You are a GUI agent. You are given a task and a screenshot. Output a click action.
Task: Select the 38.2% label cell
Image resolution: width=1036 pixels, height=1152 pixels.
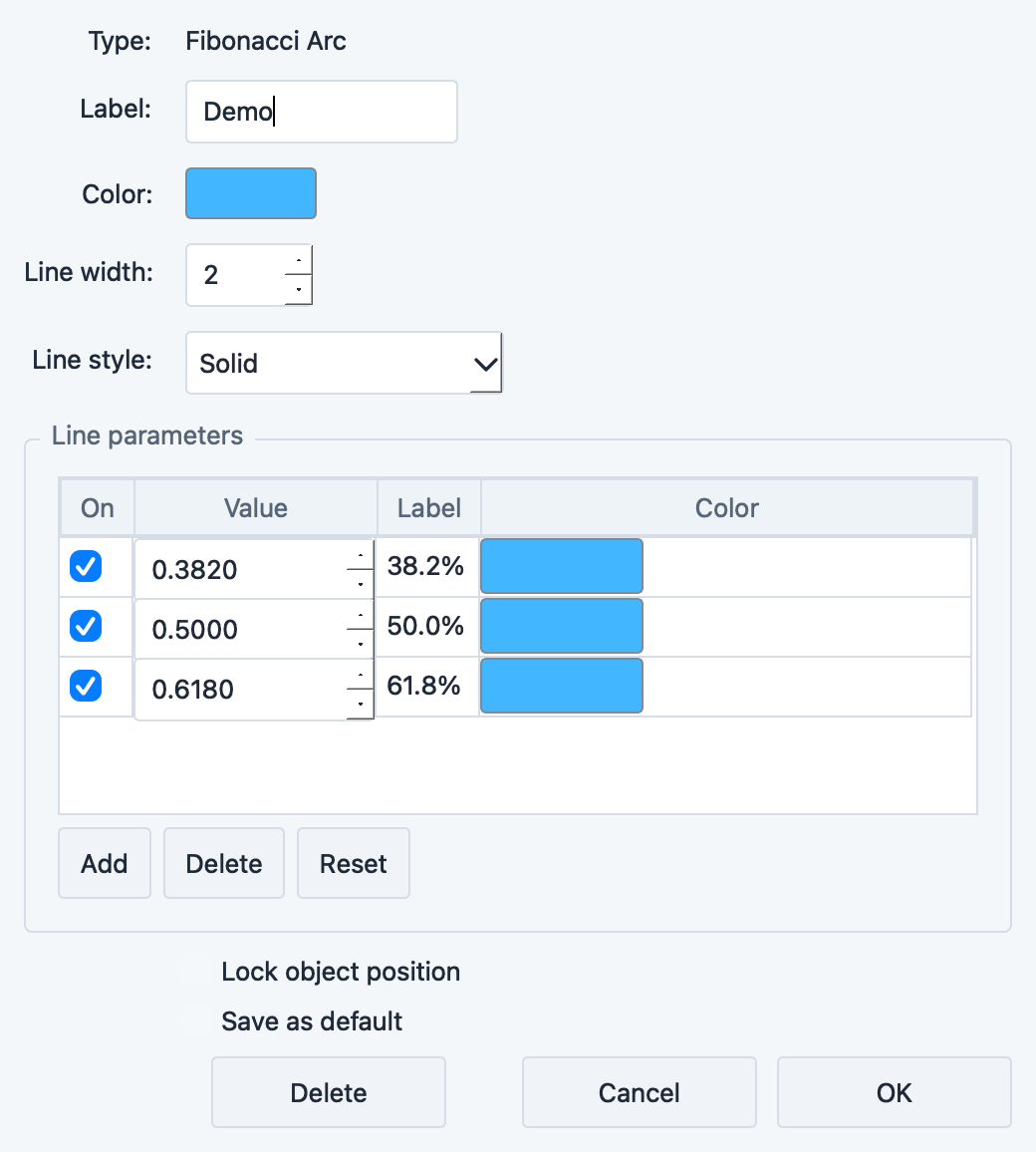pyautogui.click(x=428, y=566)
